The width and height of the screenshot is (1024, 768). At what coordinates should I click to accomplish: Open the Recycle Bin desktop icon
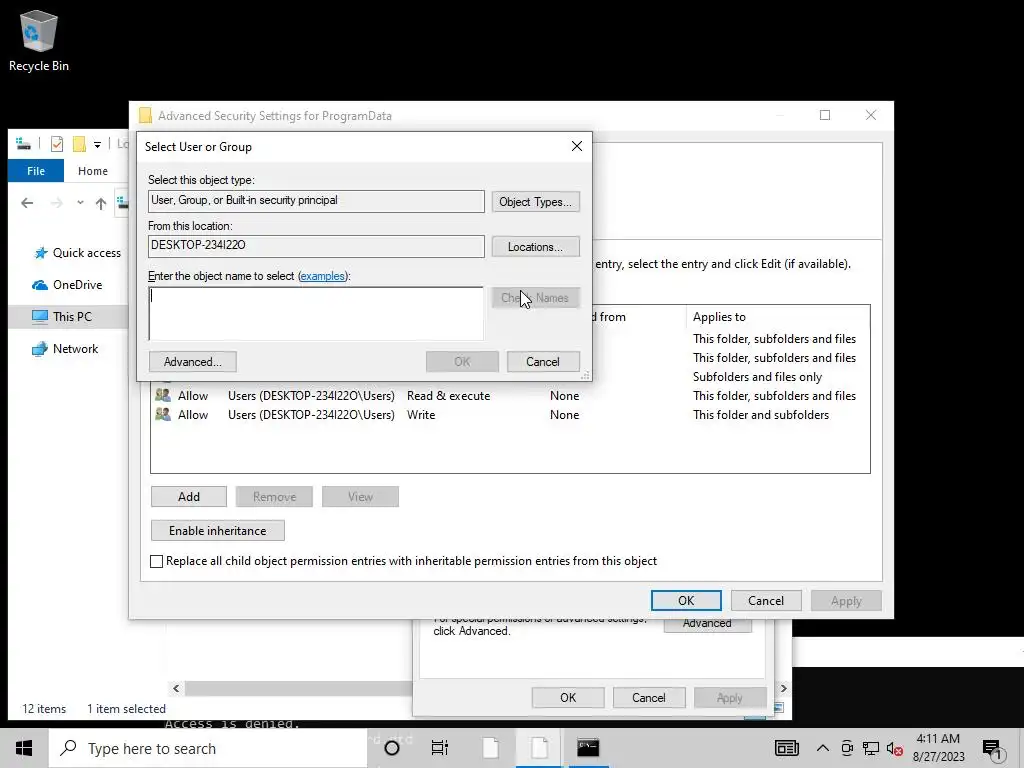click(x=39, y=40)
